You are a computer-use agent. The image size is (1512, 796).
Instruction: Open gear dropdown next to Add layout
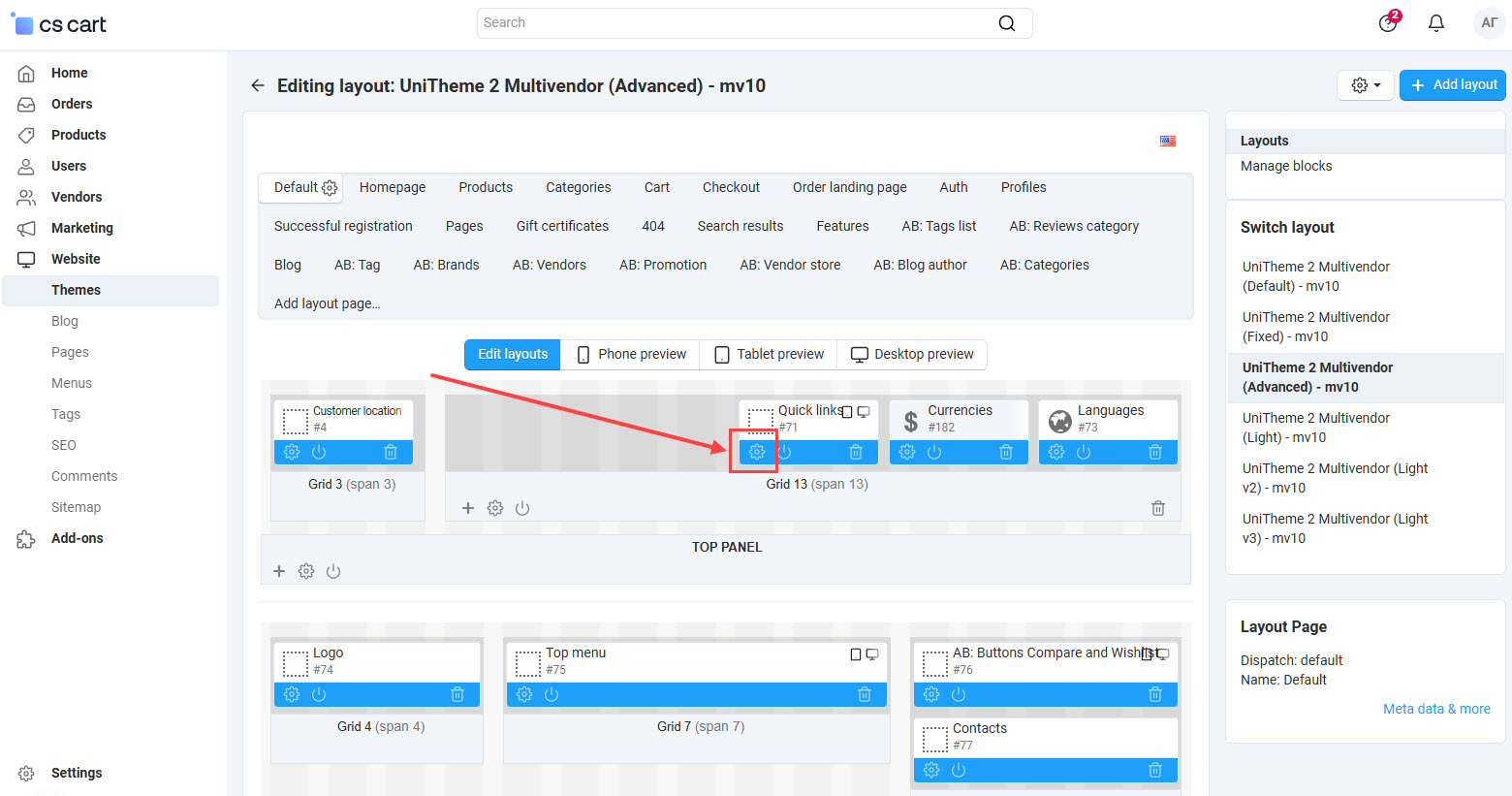(x=1366, y=85)
